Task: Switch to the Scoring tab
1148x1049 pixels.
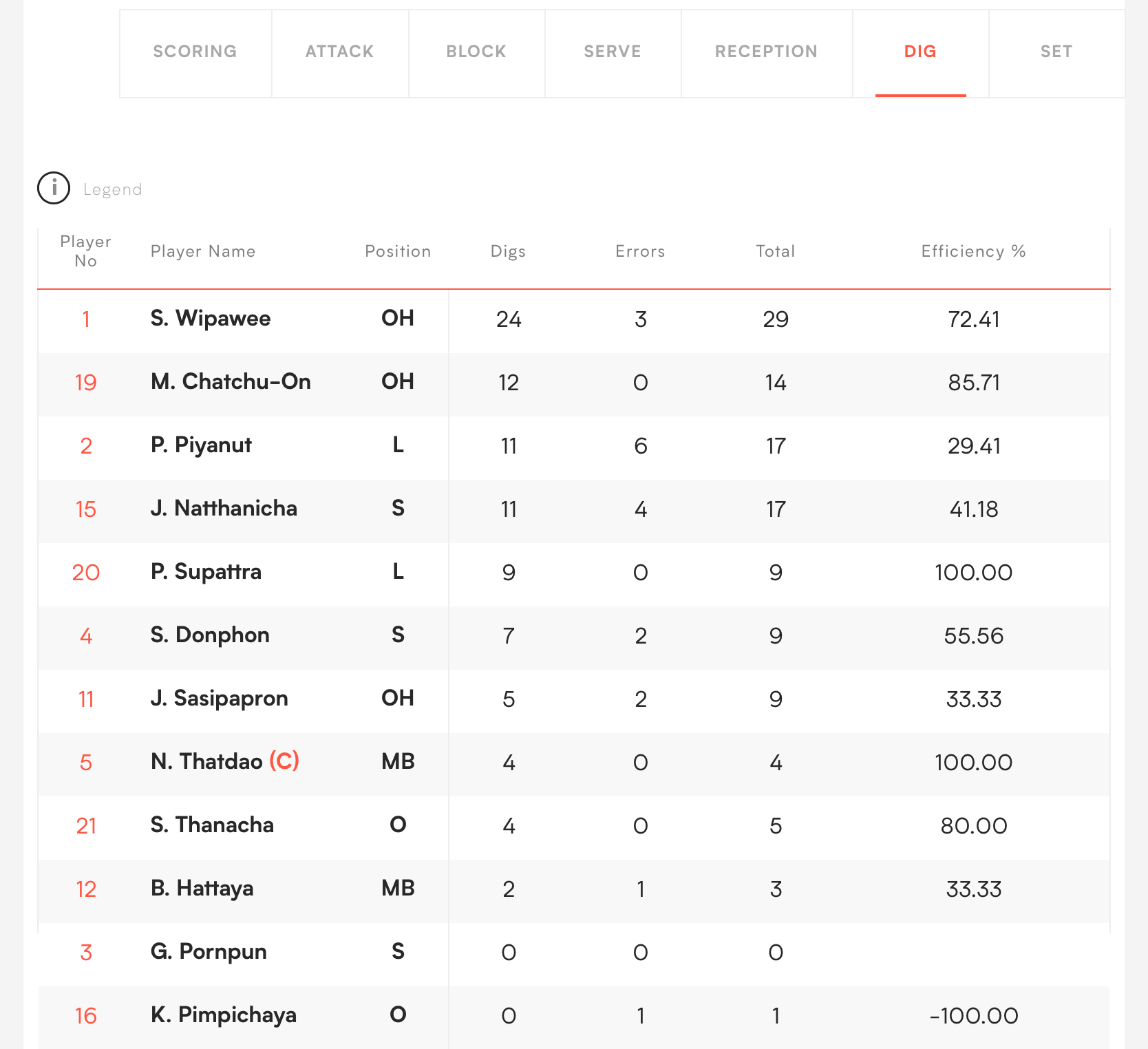Action: [195, 52]
